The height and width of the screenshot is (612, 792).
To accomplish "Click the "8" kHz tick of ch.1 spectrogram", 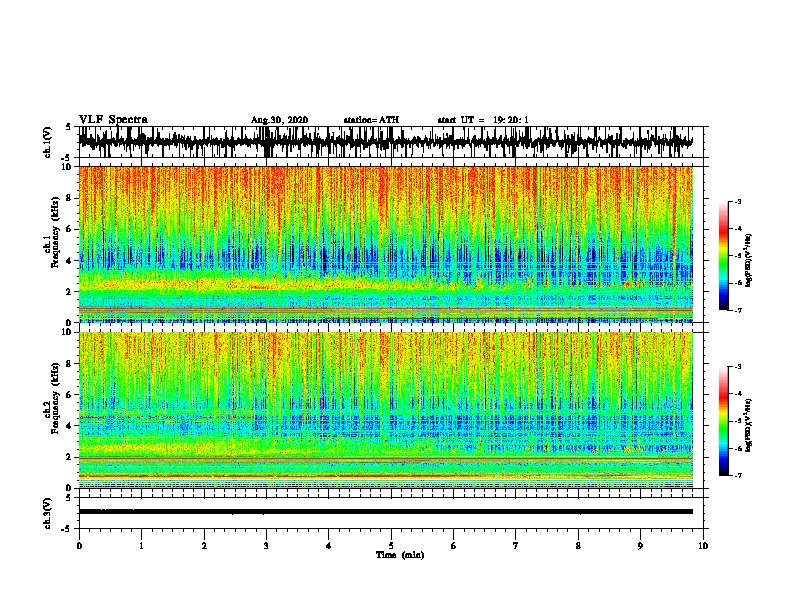I will click(69, 198).
